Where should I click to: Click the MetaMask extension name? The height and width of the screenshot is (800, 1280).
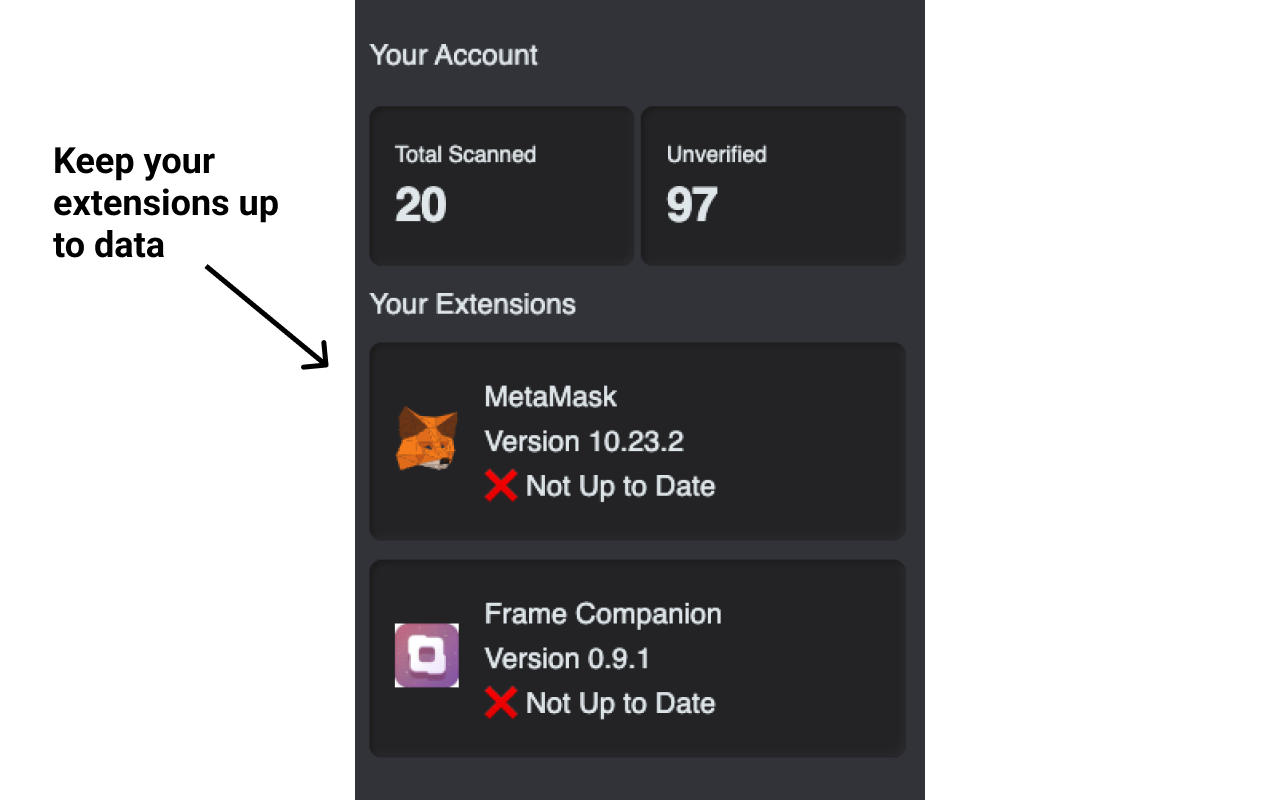pyautogui.click(x=551, y=397)
